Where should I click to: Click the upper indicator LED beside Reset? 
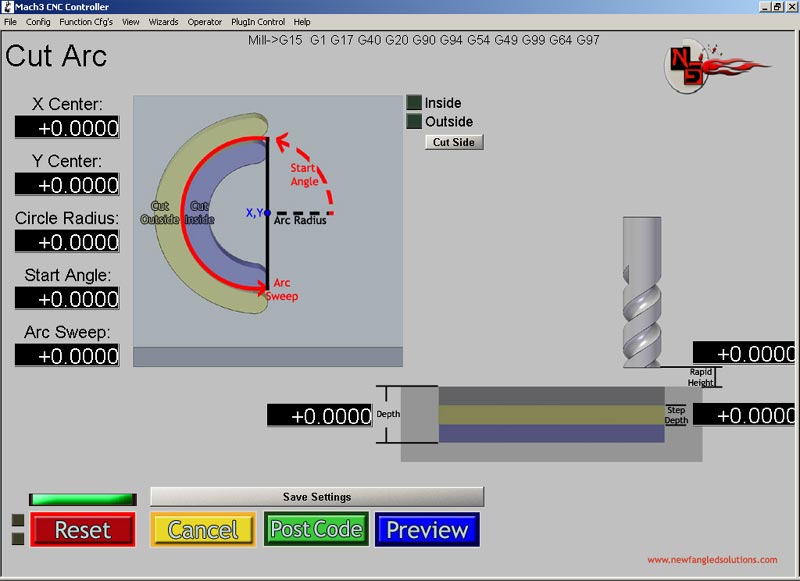coord(18,520)
